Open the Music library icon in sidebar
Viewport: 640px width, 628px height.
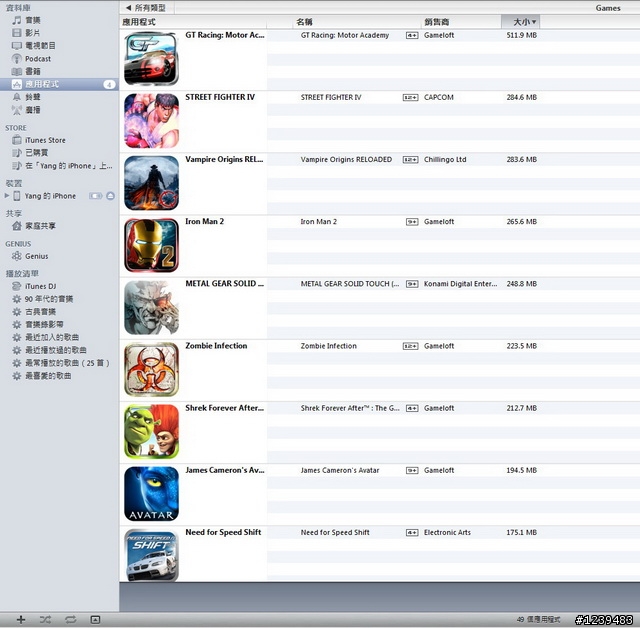[17, 20]
